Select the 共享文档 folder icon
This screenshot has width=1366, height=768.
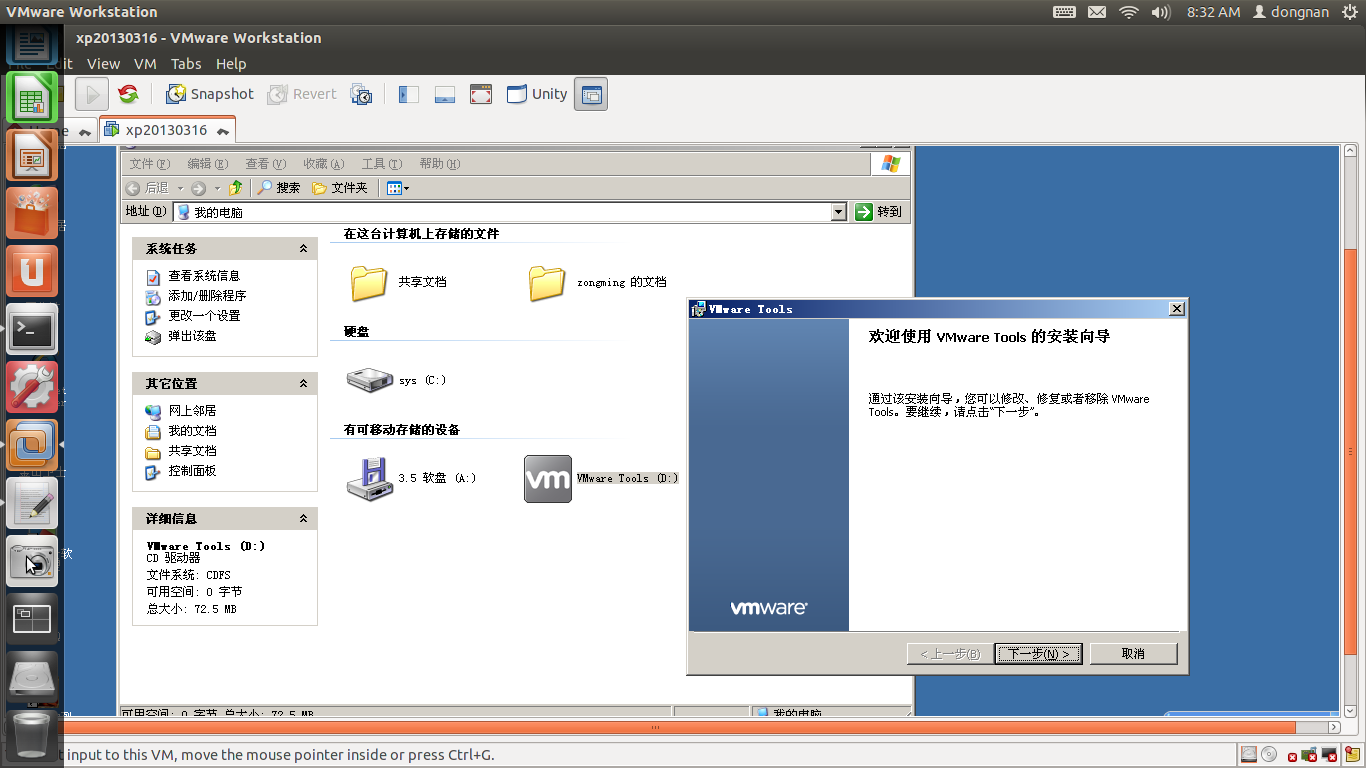pyautogui.click(x=369, y=282)
